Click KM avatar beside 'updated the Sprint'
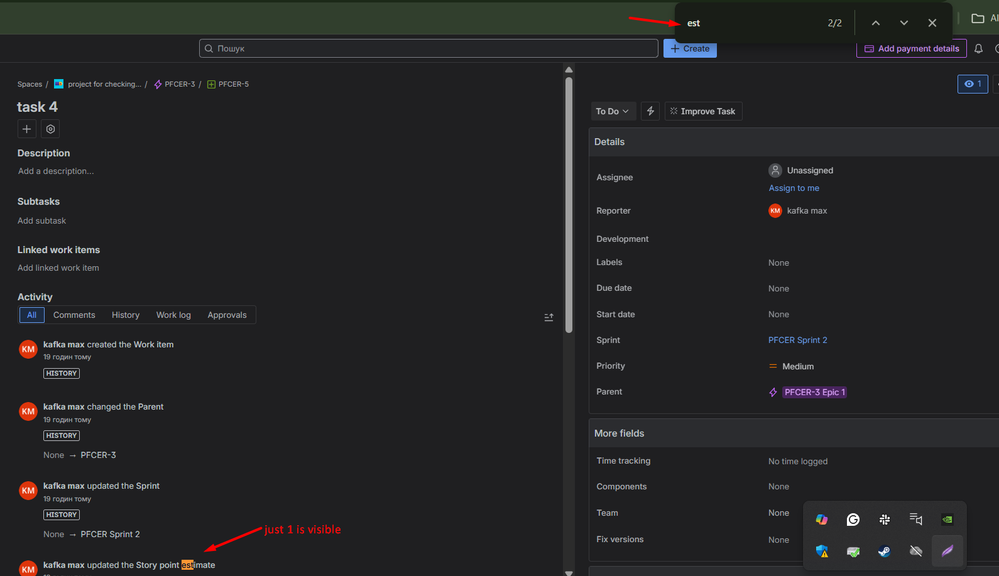999x576 pixels. (28, 491)
